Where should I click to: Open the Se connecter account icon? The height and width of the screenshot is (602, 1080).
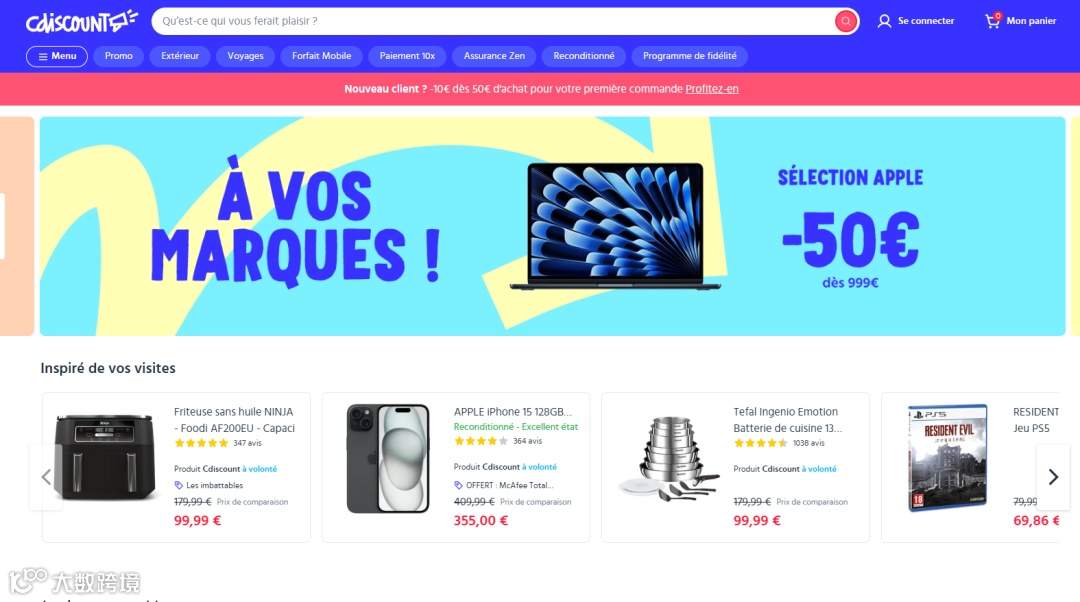pos(884,21)
